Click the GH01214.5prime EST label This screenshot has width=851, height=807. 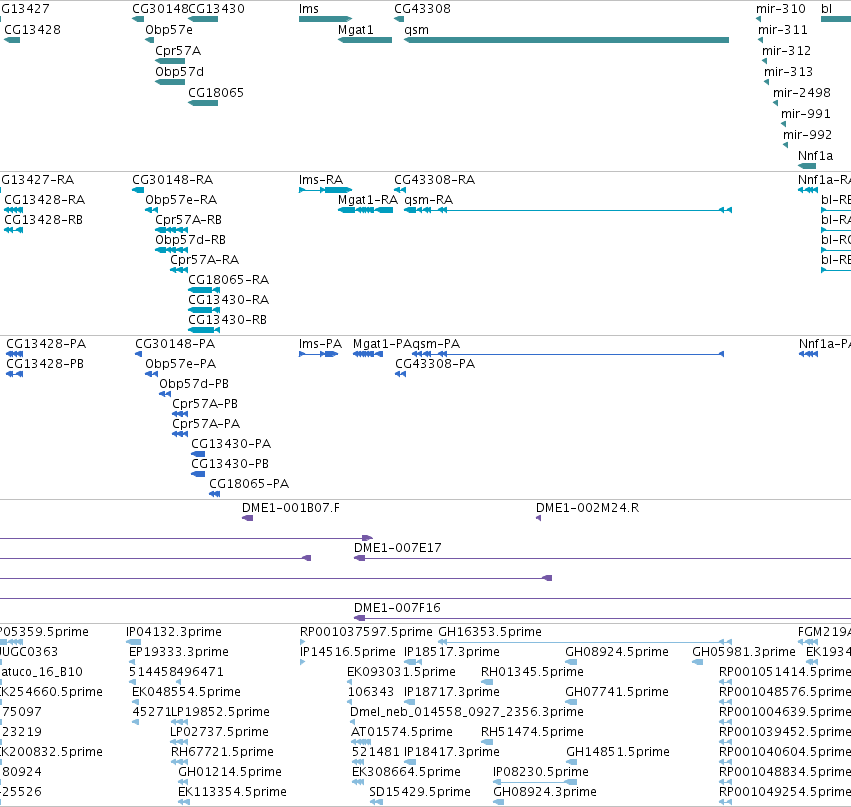(230, 772)
